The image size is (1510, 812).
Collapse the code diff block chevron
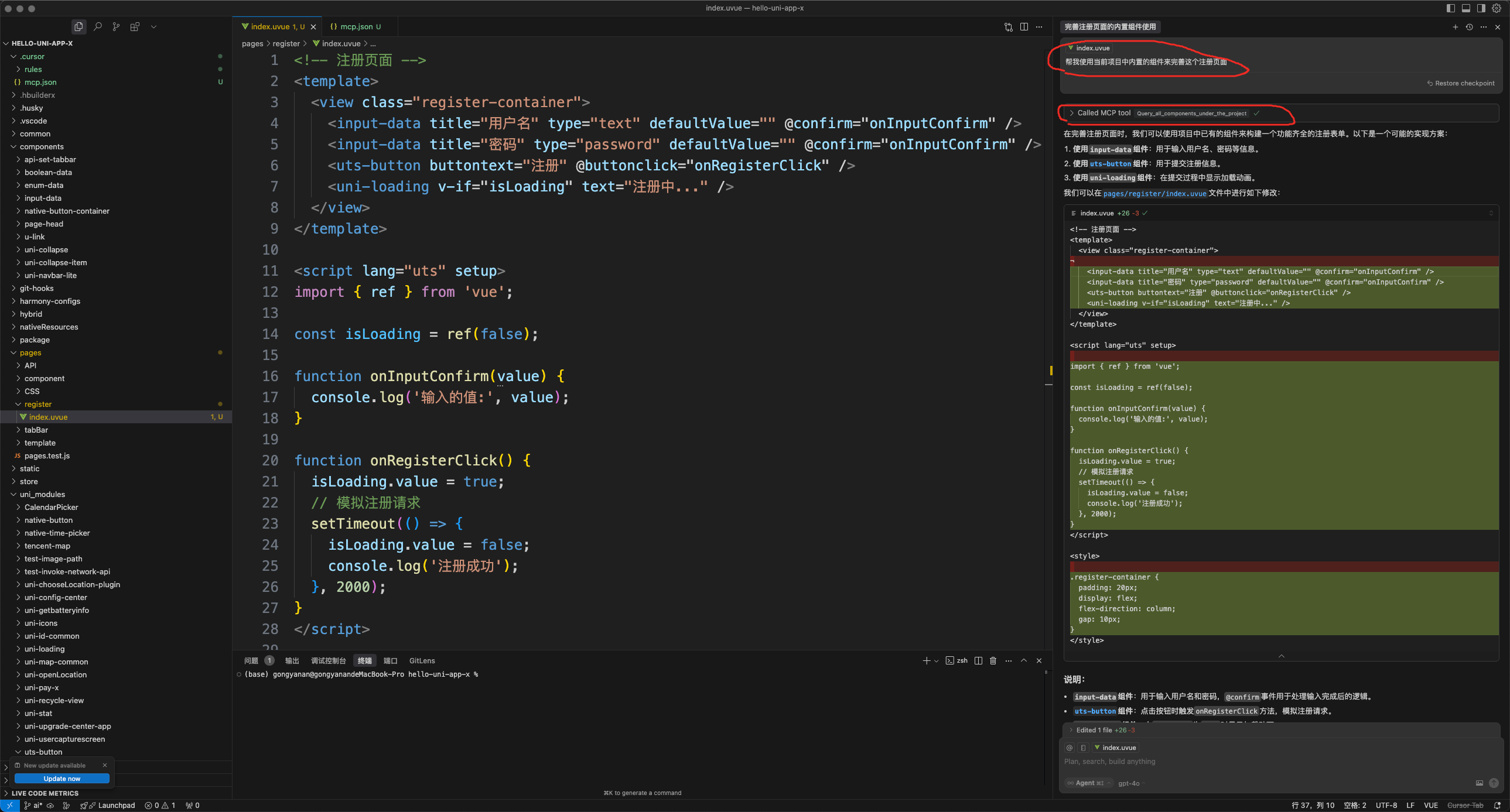point(1282,656)
